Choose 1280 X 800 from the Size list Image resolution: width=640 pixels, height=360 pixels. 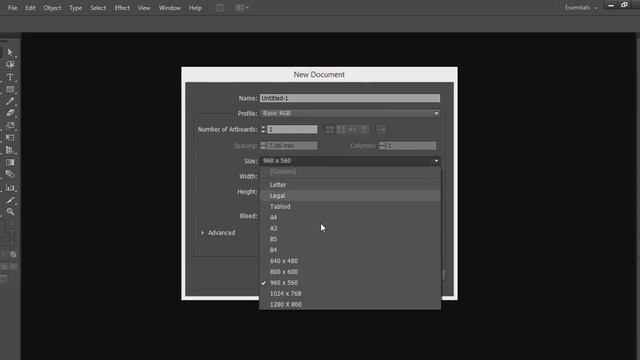point(350,304)
